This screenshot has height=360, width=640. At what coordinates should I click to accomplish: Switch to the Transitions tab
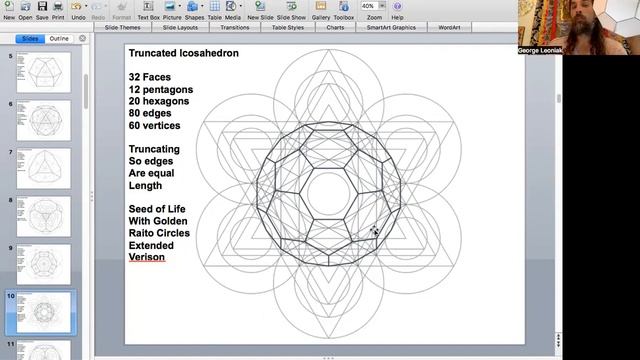click(x=235, y=27)
